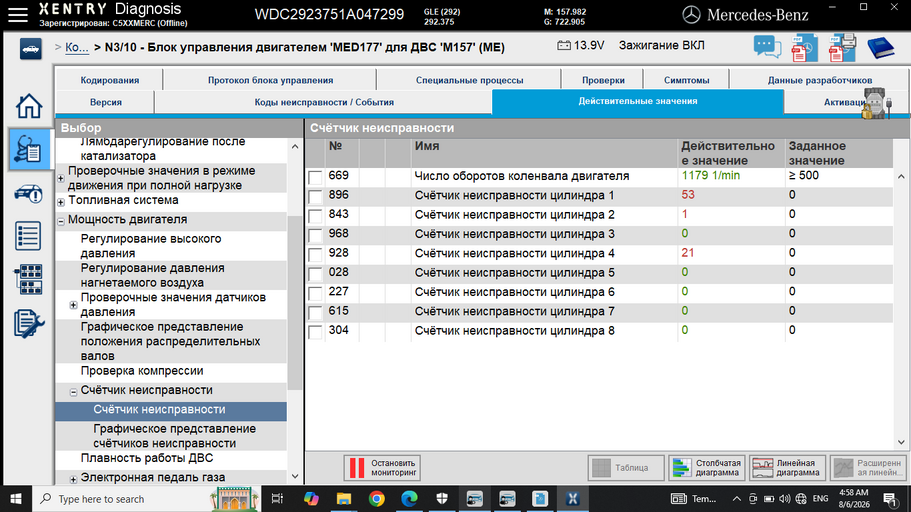Switch to the 'Кодирования' tab
This screenshot has height=512, width=911.
pyautogui.click(x=110, y=80)
